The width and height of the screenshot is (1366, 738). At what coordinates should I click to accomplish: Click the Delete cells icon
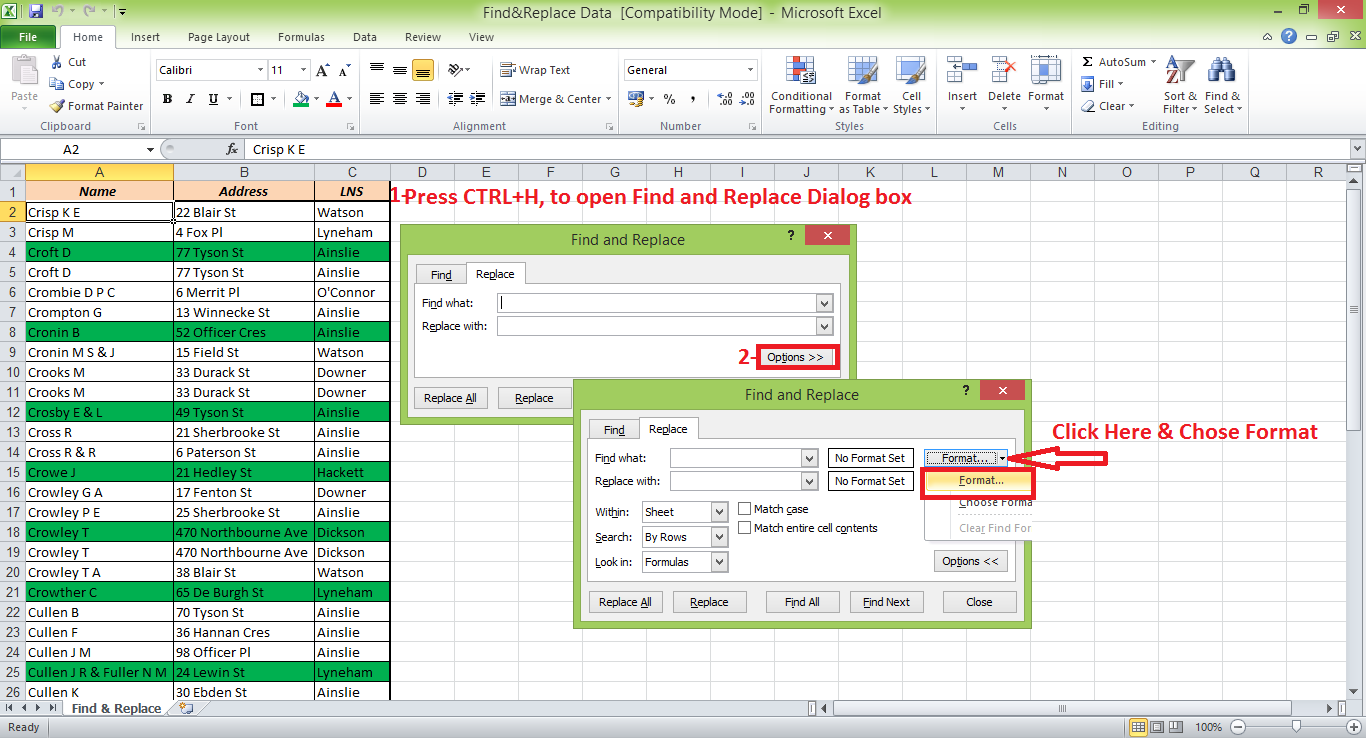[x=1004, y=71]
